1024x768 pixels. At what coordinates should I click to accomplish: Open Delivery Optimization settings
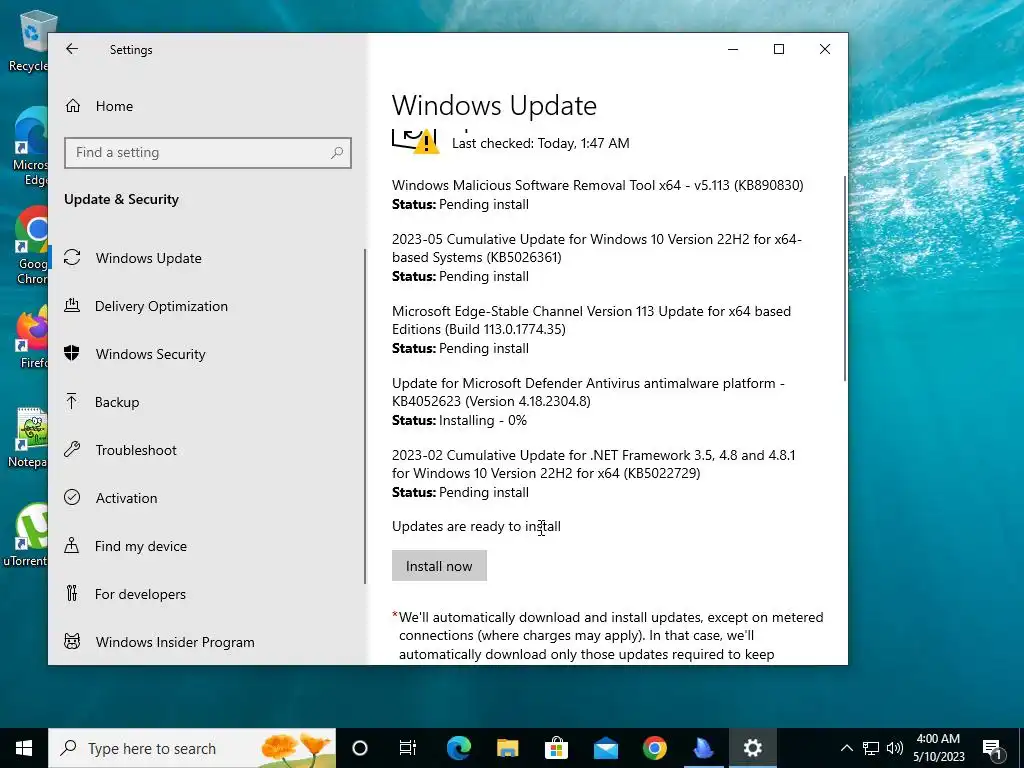pos(146,306)
